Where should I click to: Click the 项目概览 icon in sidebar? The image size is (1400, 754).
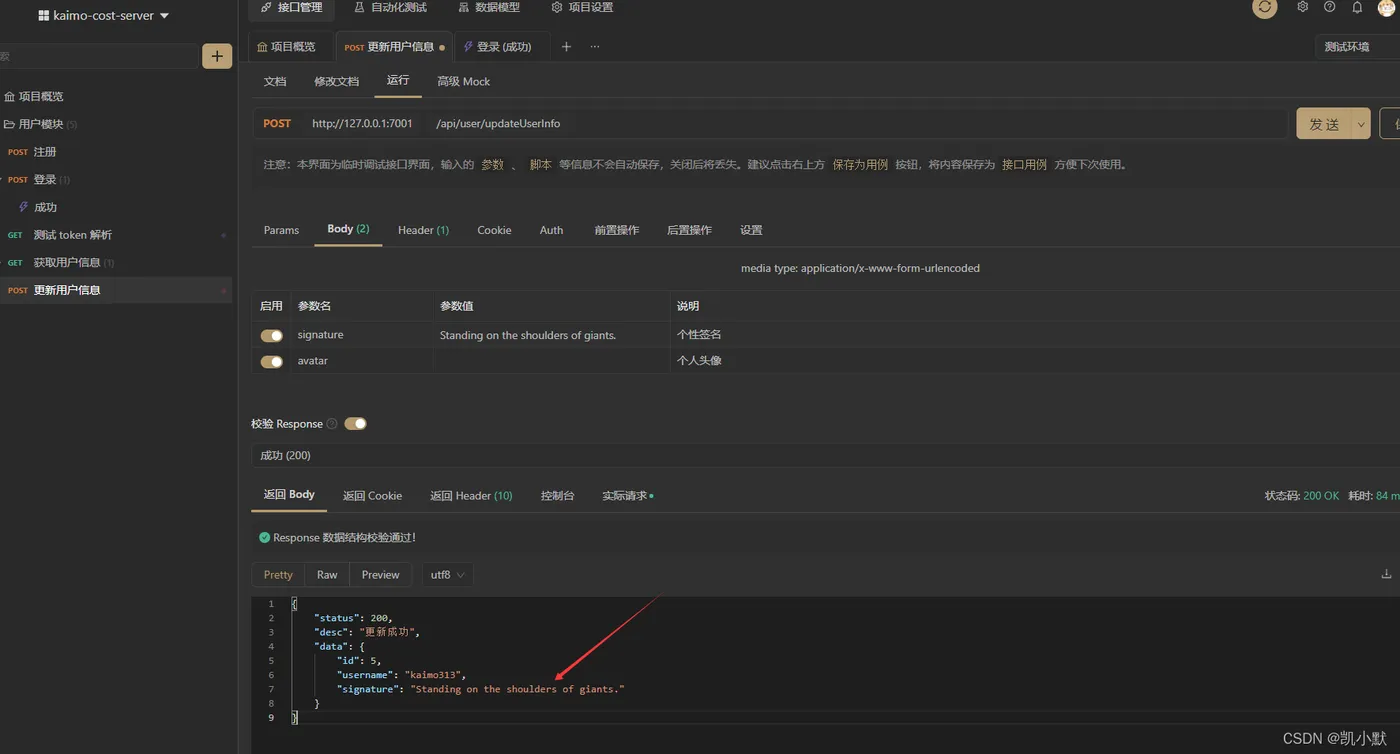[x=9, y=97]
